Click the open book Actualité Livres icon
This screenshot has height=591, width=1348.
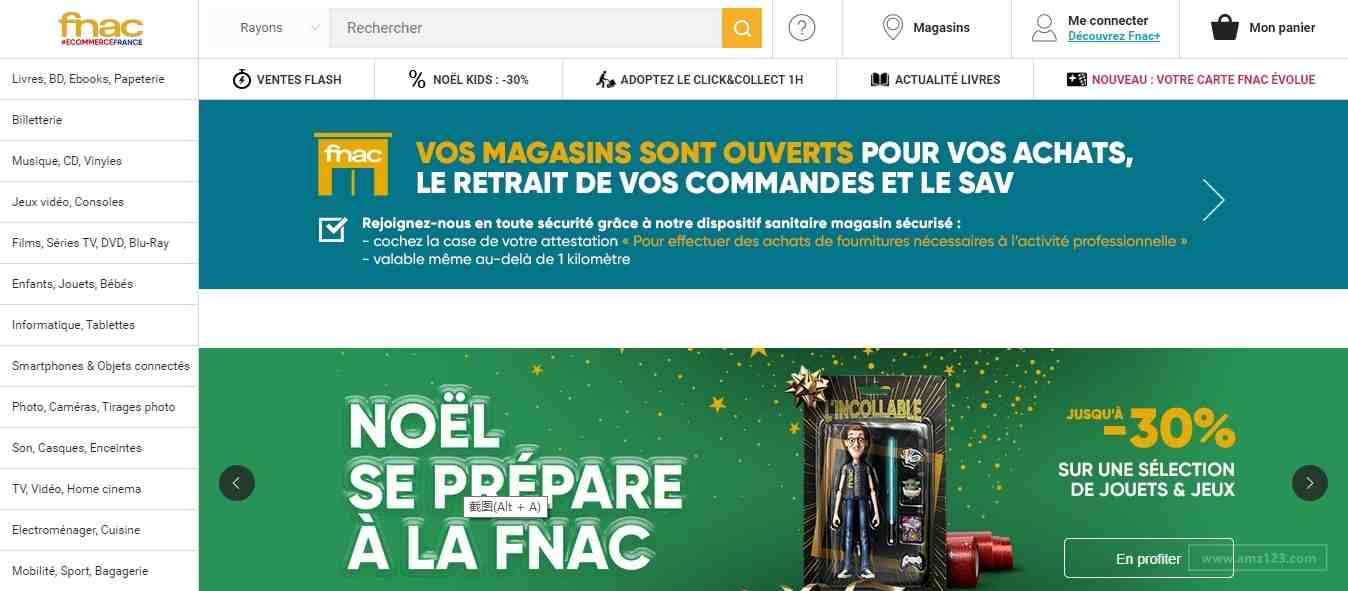[x=880, y=80]
